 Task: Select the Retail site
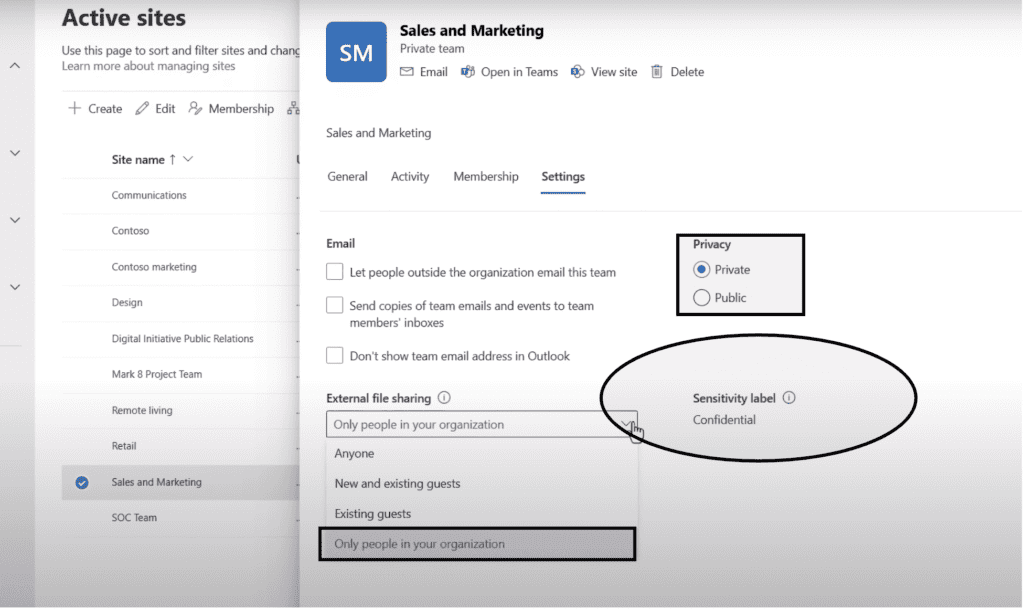[124, 446]
